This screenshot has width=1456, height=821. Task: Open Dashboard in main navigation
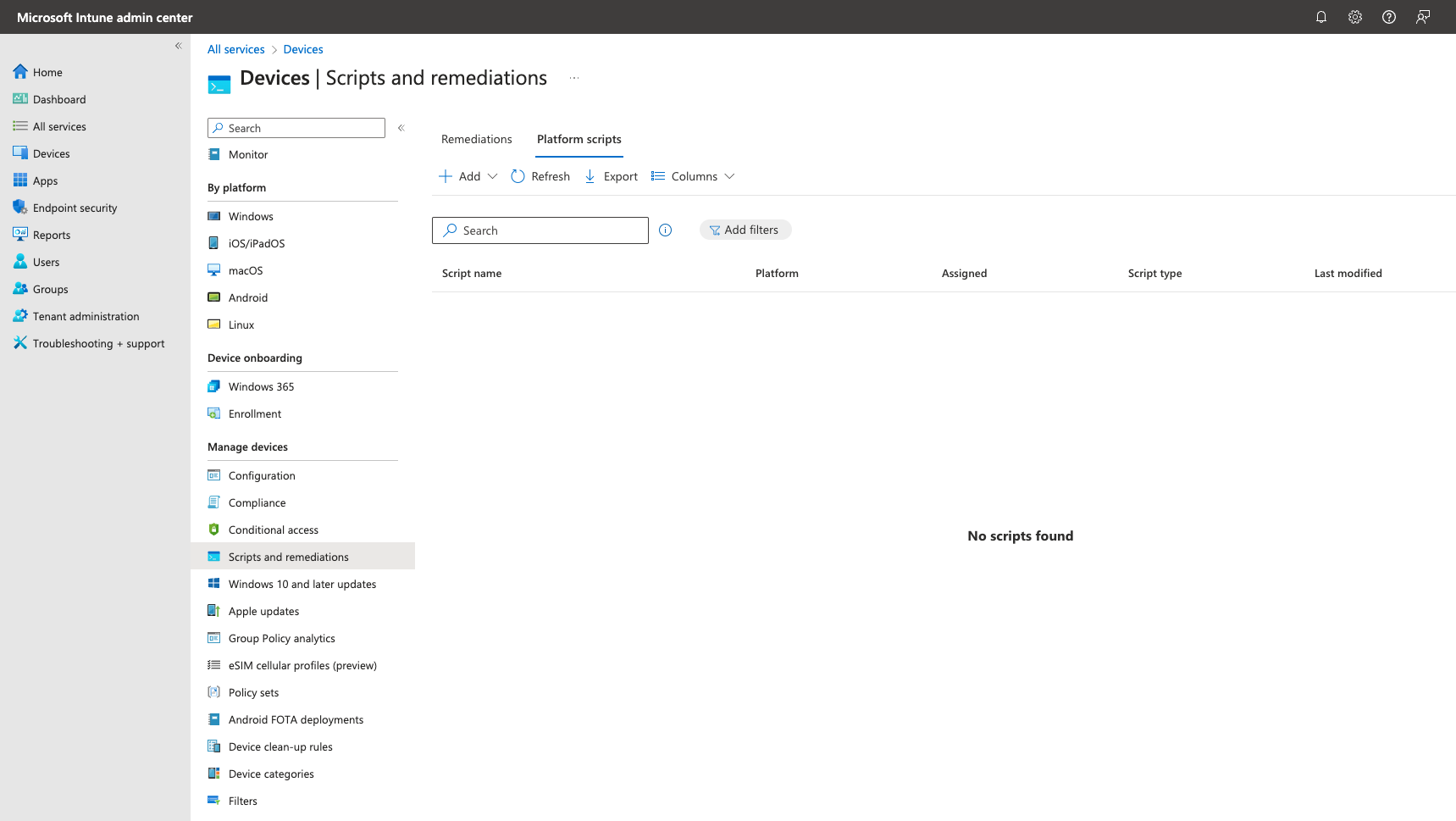[x=59, y=99]
